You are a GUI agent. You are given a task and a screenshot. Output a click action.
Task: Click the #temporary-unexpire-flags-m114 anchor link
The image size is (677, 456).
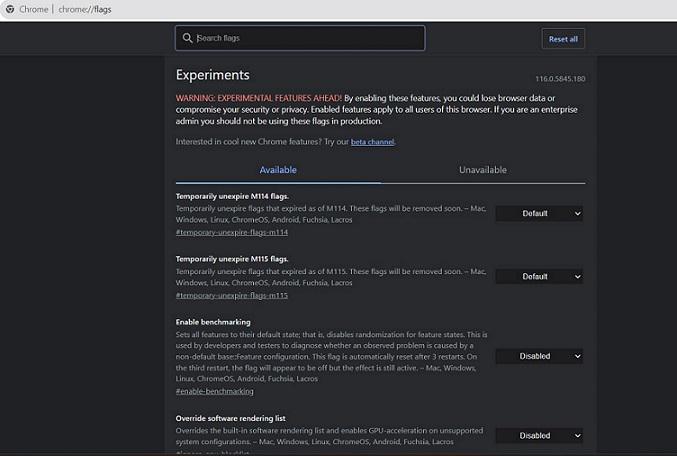point(231,232)
